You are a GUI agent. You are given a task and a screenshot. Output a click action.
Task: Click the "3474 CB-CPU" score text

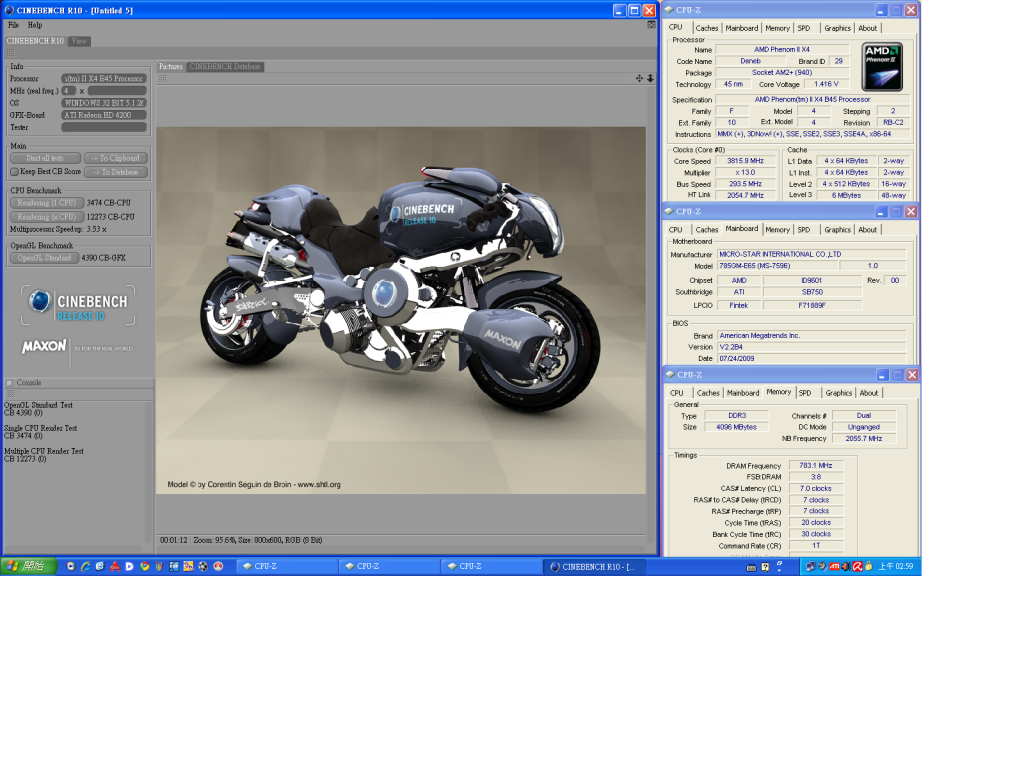[108, 203]
